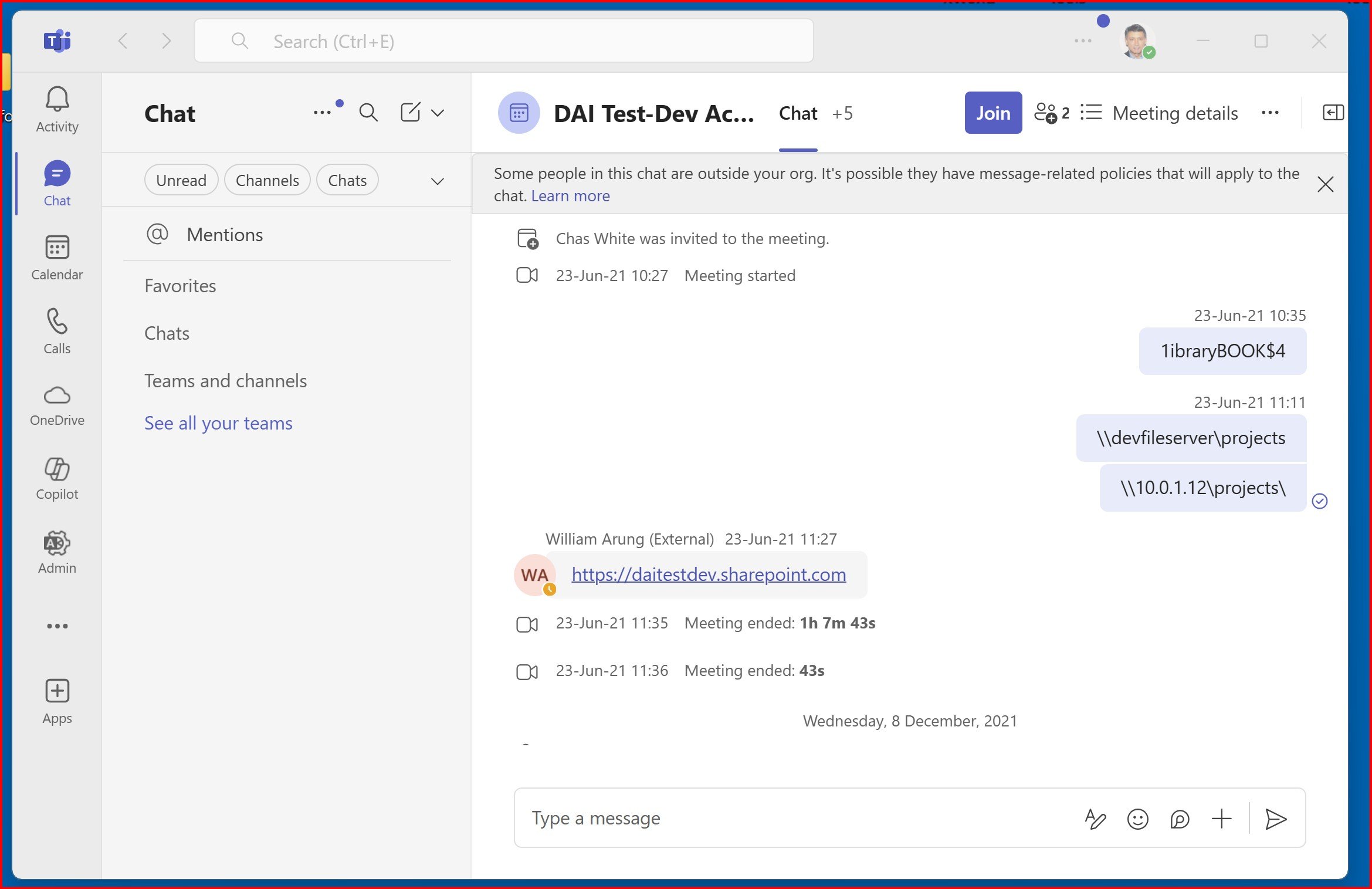Toggle the Channels filter pill
This screenshot has width=1372, height=889.
tap(267, 180)
